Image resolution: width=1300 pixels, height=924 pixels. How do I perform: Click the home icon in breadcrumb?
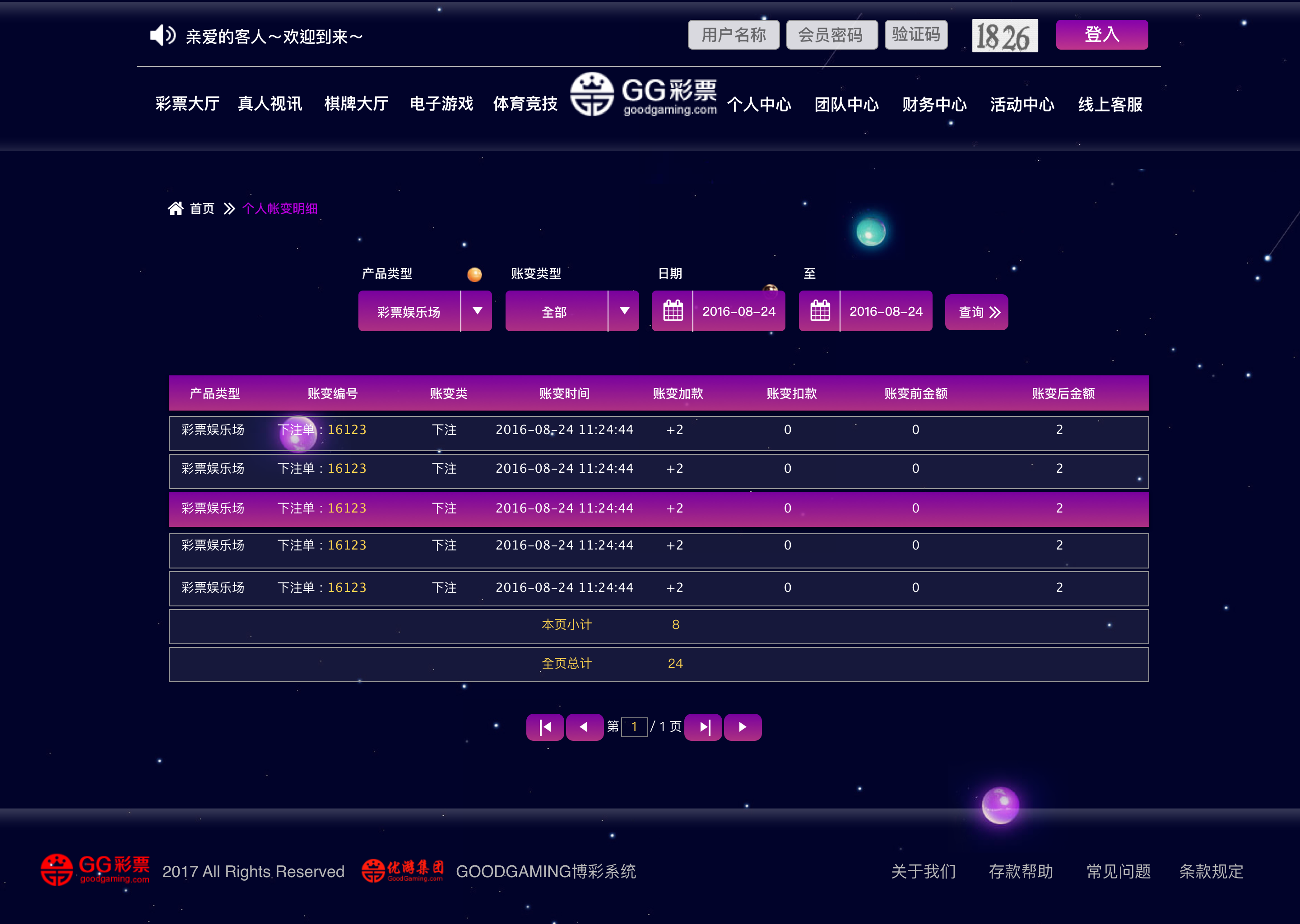click(175, 209)
